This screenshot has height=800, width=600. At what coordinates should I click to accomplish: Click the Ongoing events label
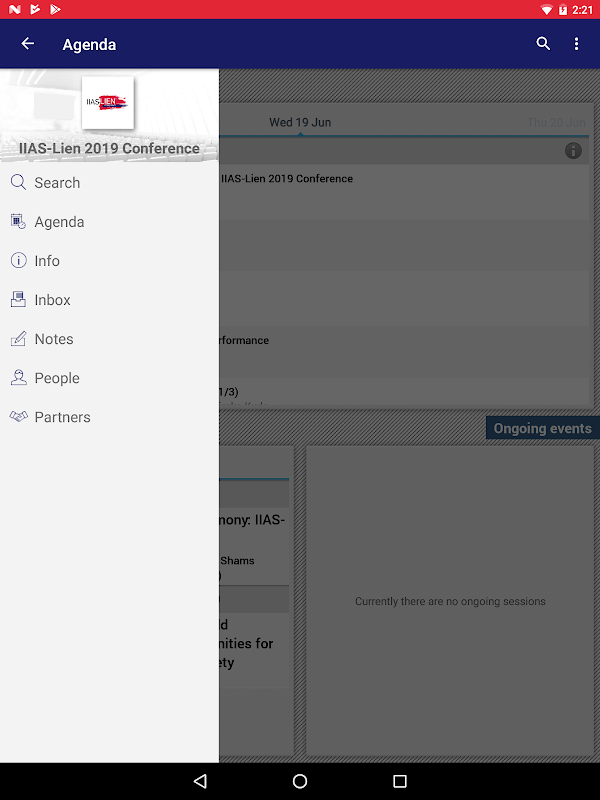[x=542, y=429]
